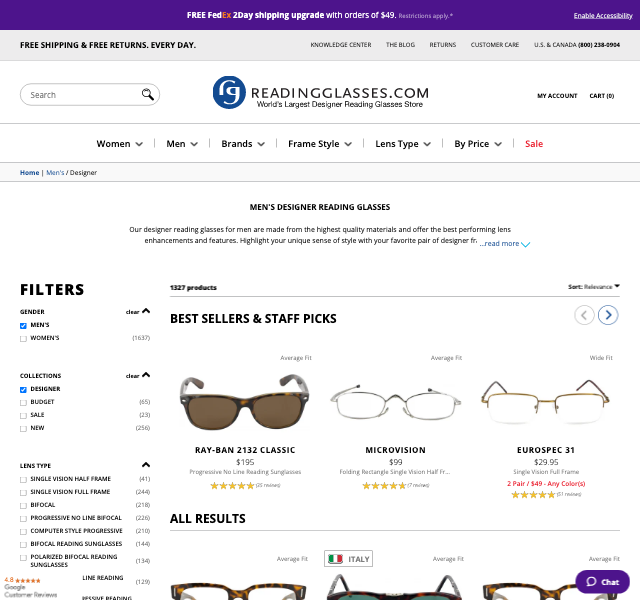Check Bifocal Reading Sunglasses filter
Screen dimensions: 640x600
tap(23, 545)
